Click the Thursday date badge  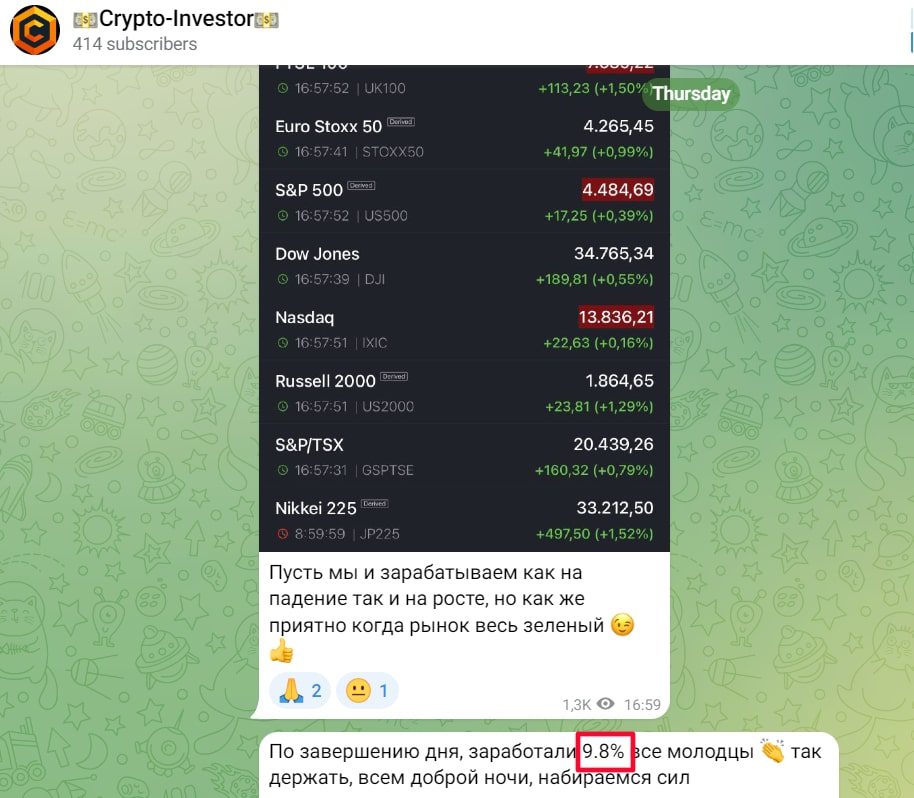pyautogui.click(x=691, y=94)
